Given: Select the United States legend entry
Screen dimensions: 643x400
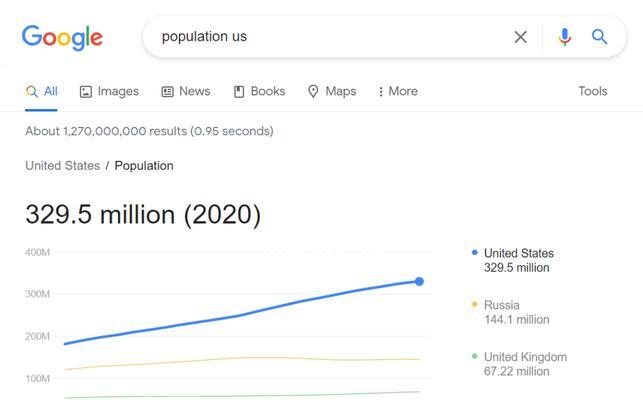Looking at the screenshot, I should (x=513, y=260).
